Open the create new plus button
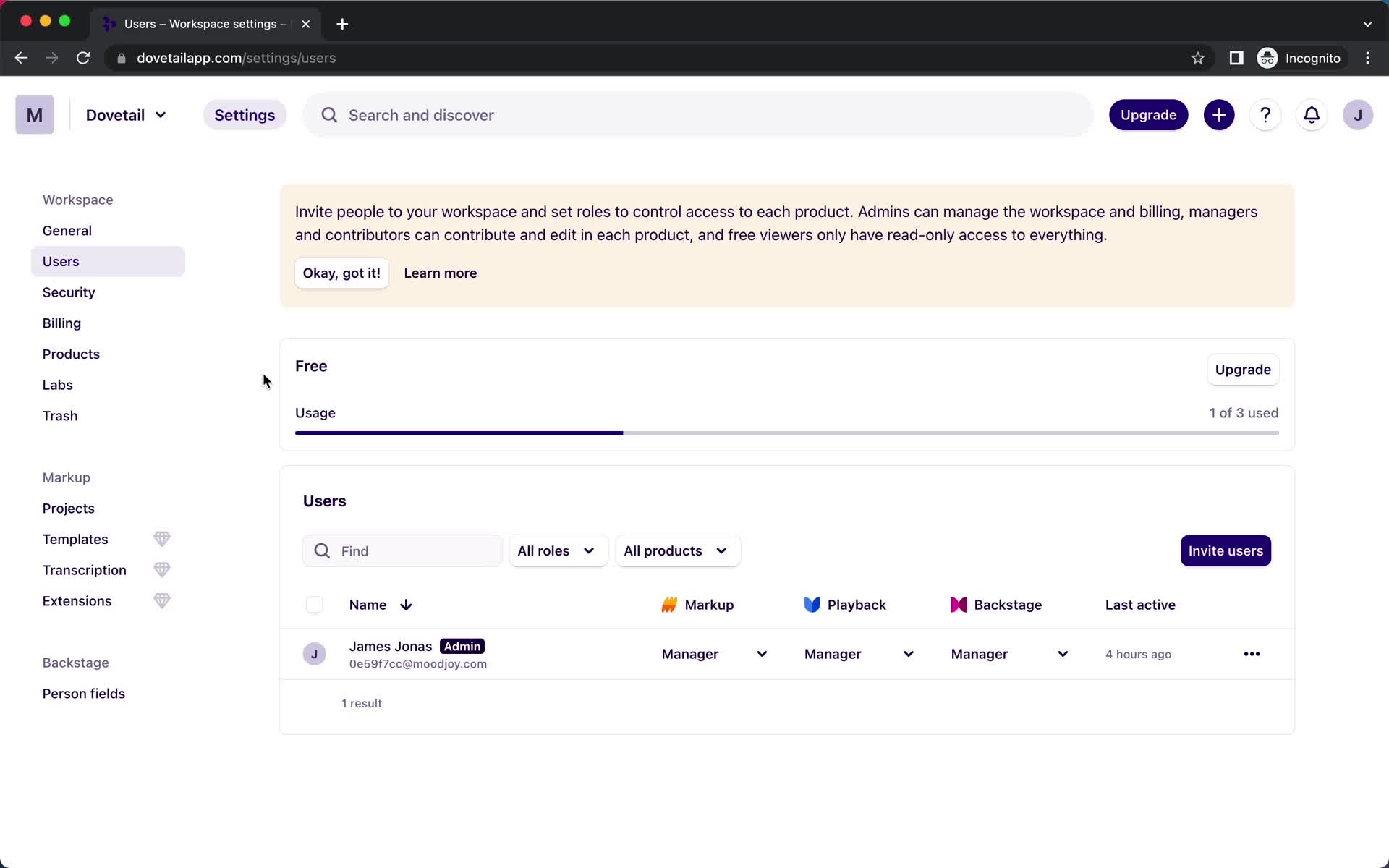This screenshot has width=1389, height=868. click(x=1219, y=115)
